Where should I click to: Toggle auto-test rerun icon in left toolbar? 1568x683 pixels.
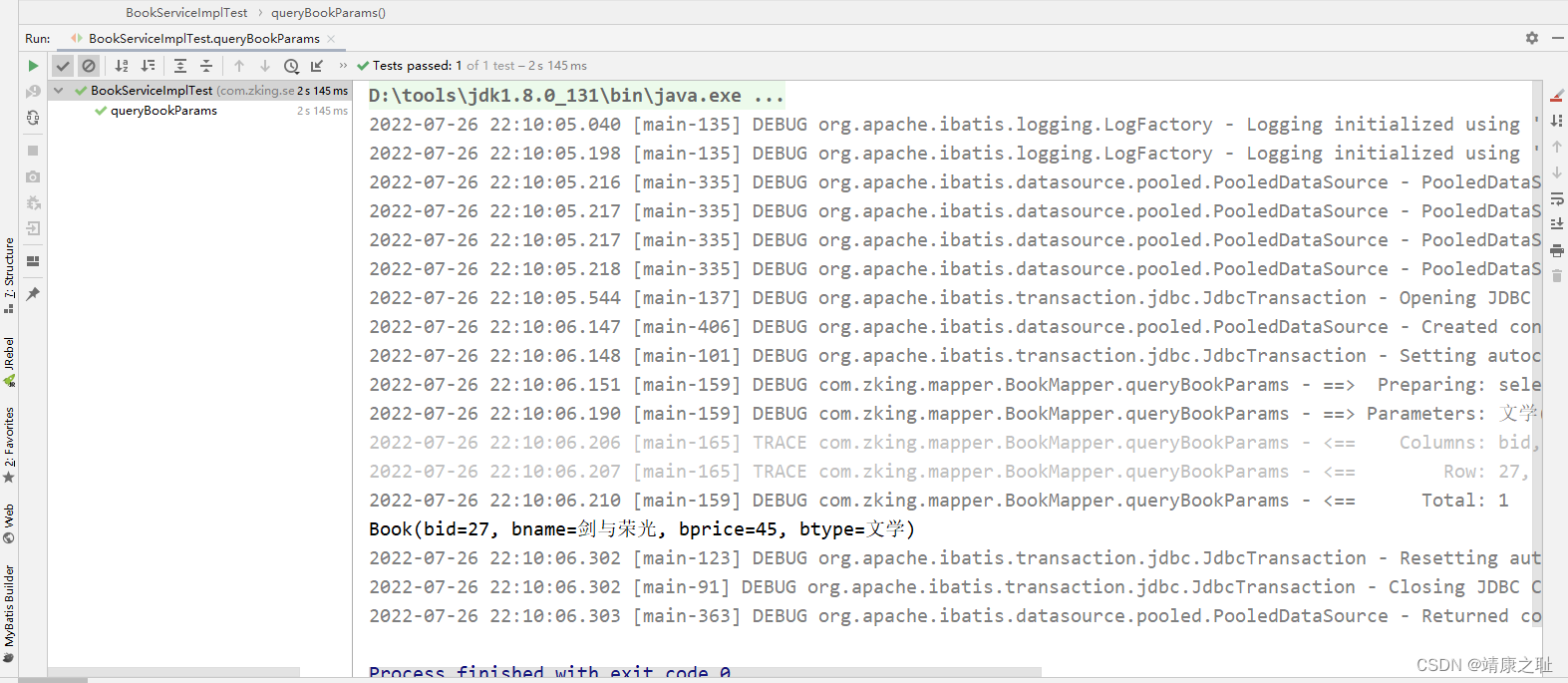click(33, 118)
